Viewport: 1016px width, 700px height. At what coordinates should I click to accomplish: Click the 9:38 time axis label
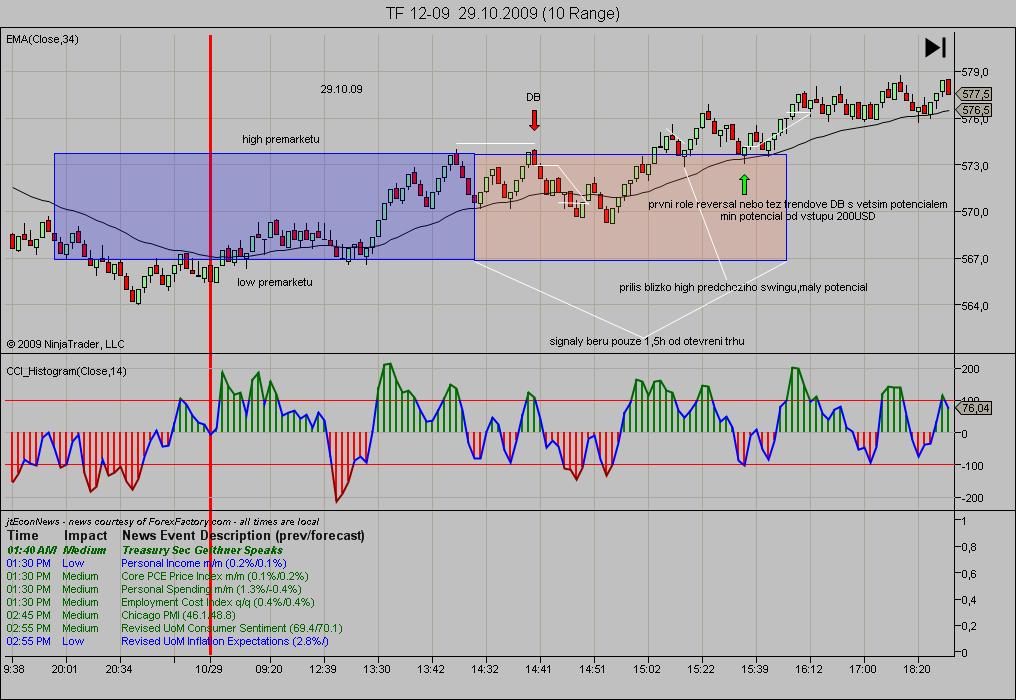click(14, 669)
